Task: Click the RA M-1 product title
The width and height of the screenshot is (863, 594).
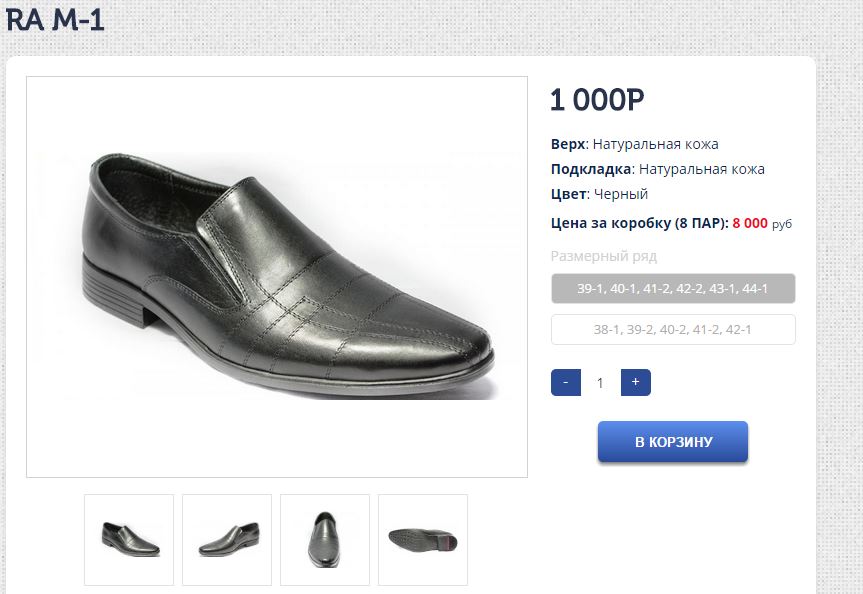Action: point(55,19)
